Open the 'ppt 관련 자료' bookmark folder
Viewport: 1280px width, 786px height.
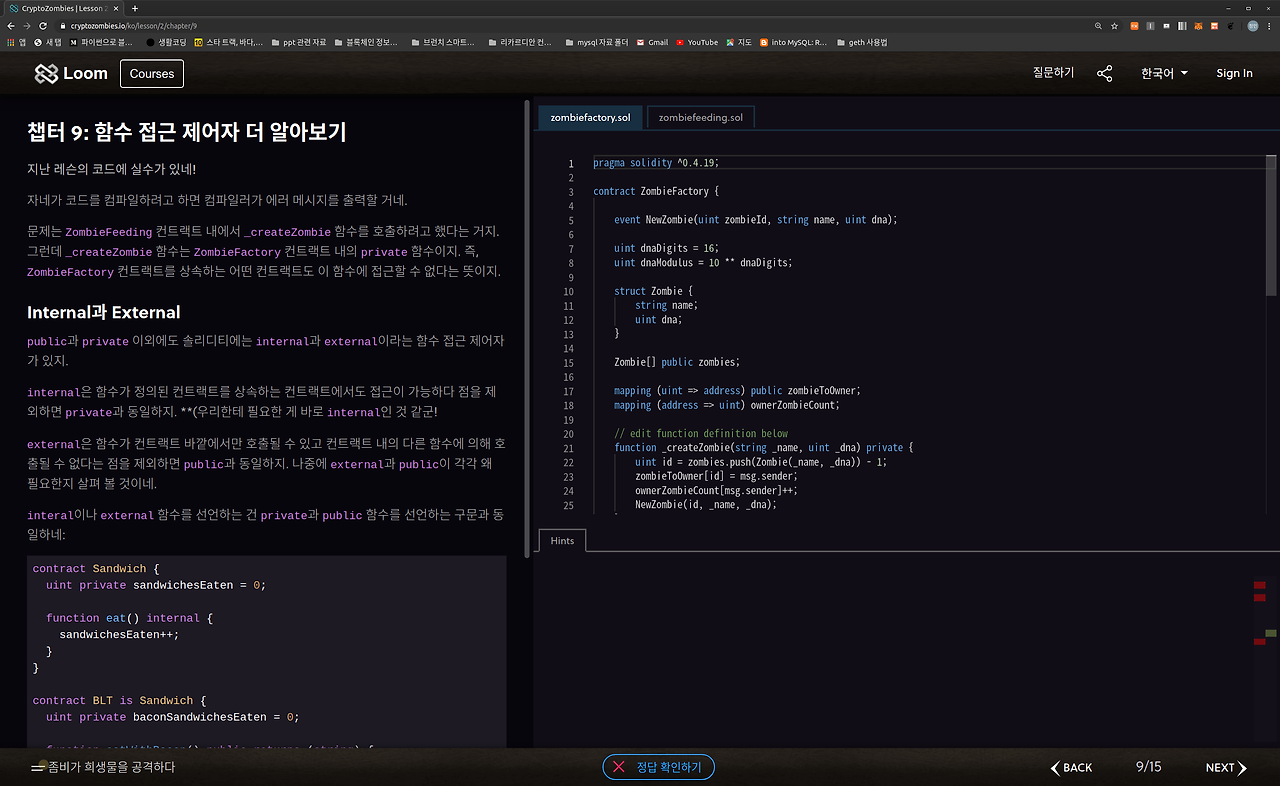[298, 42]
